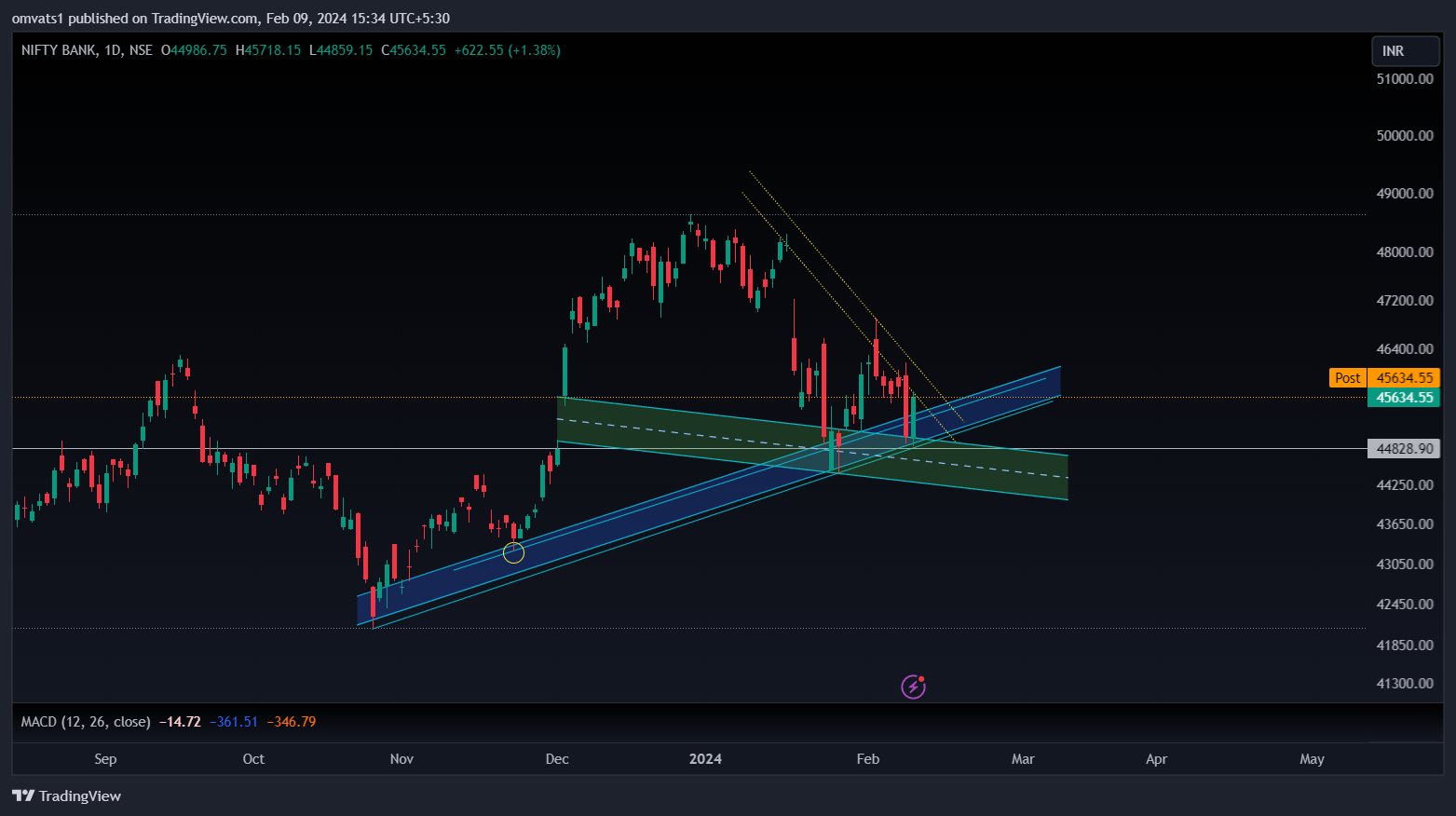Image resolution: width=1456 pixels, height=816 pixels.
Task: Click the TradingView logo
Action: coord(66,796)
